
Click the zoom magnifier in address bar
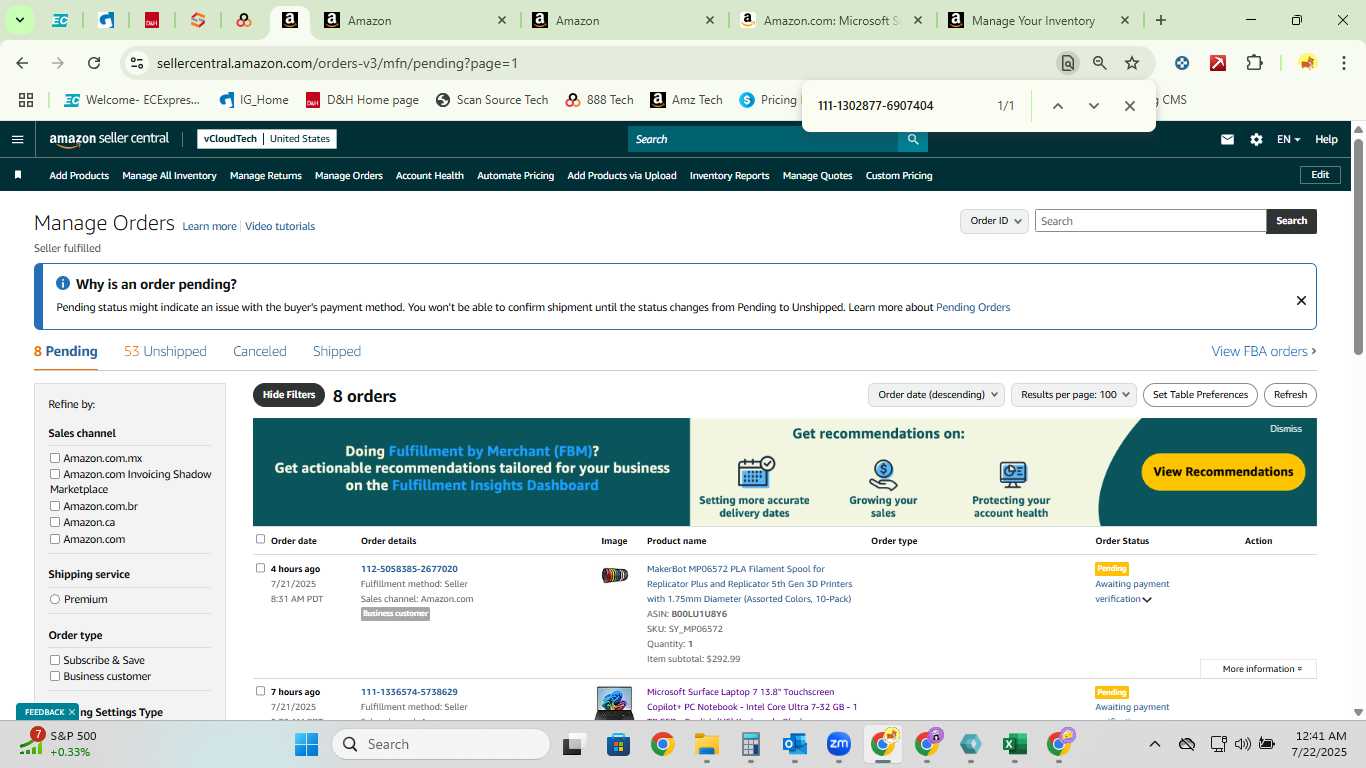1099,63
